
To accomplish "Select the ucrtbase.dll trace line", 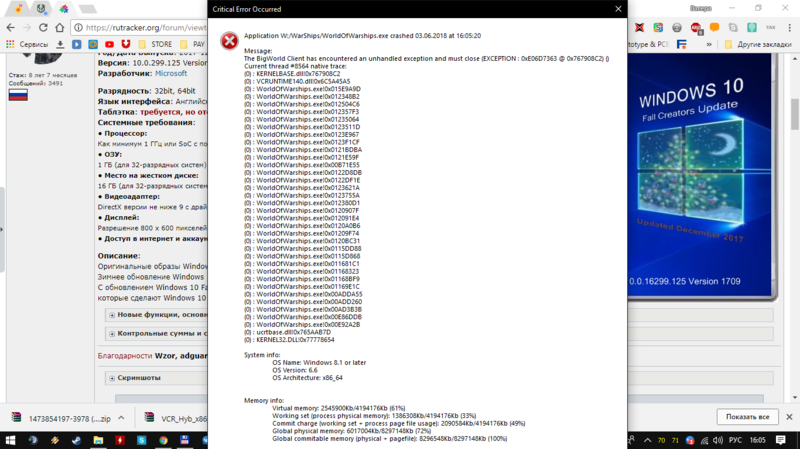I will (287, 332).
